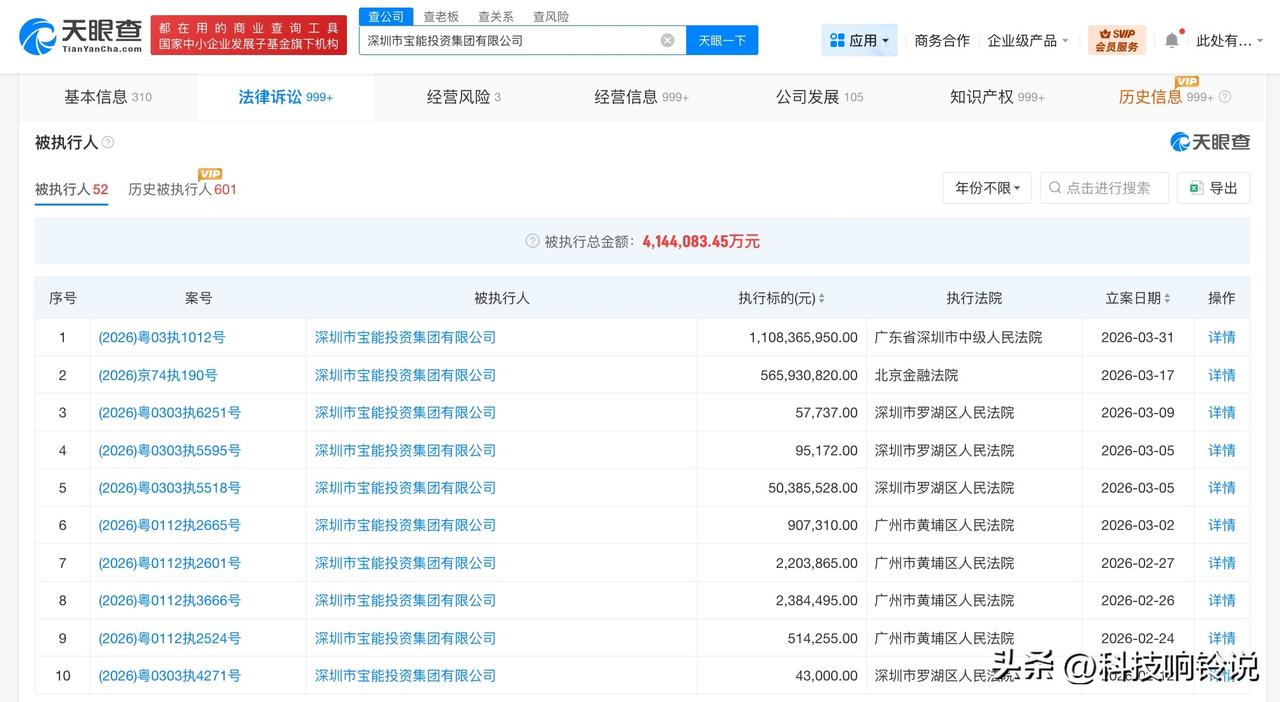Open 详情 for 北京金融法院 case
The image size is (1280, 702).
coord(1221,375)
